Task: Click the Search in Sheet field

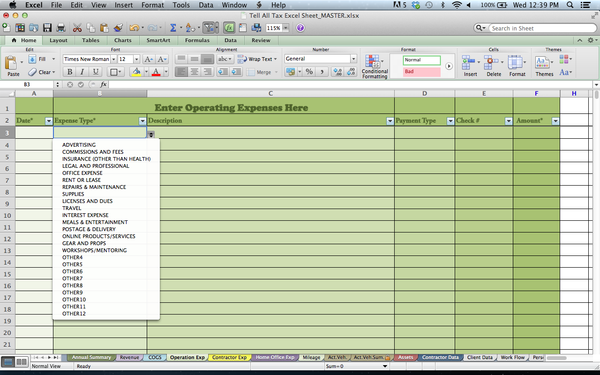Action: pyautogui.click(x=542, y=28)
